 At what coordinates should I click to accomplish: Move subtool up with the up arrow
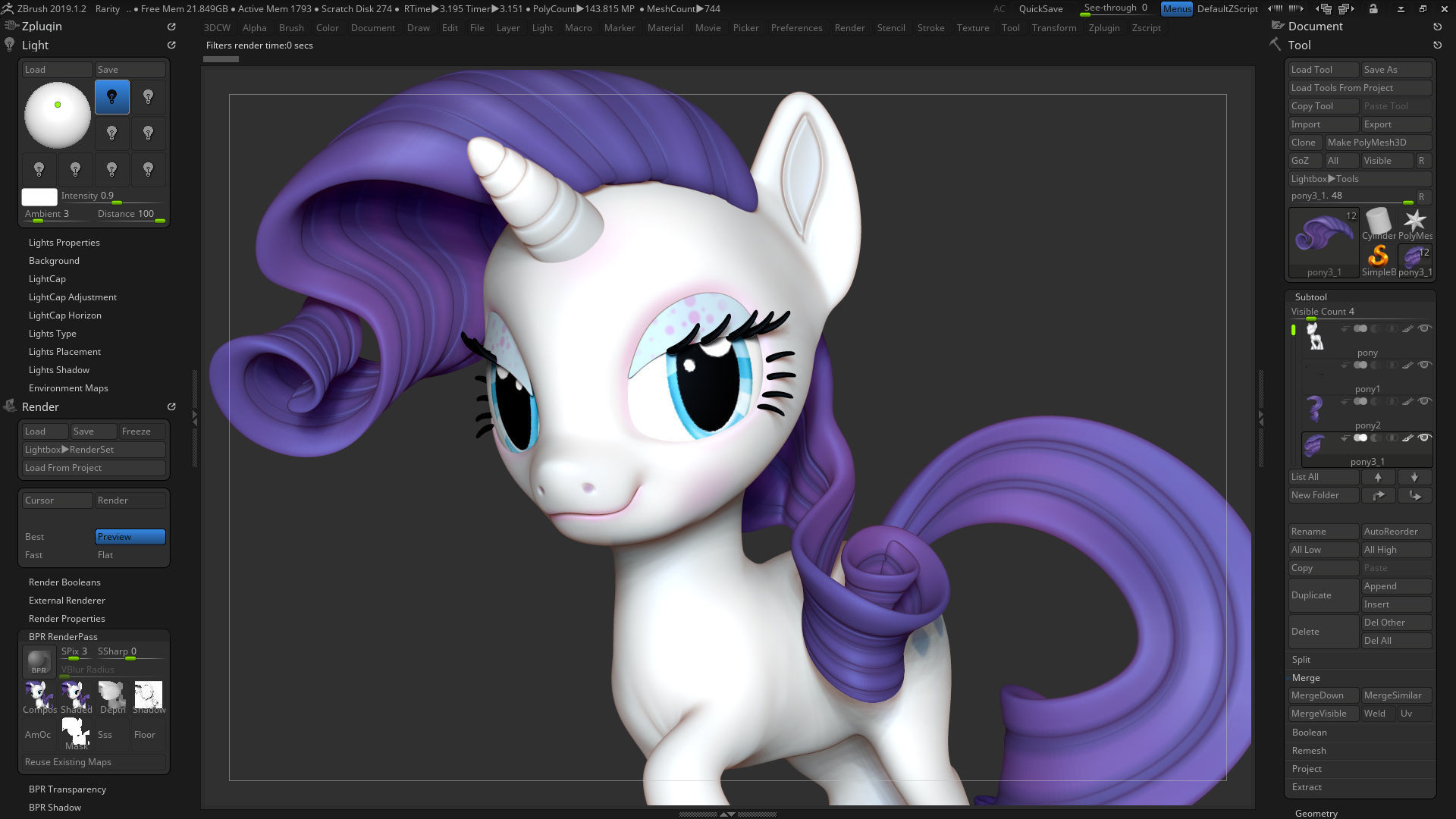pyautogui.click(x=1378, y=477)
